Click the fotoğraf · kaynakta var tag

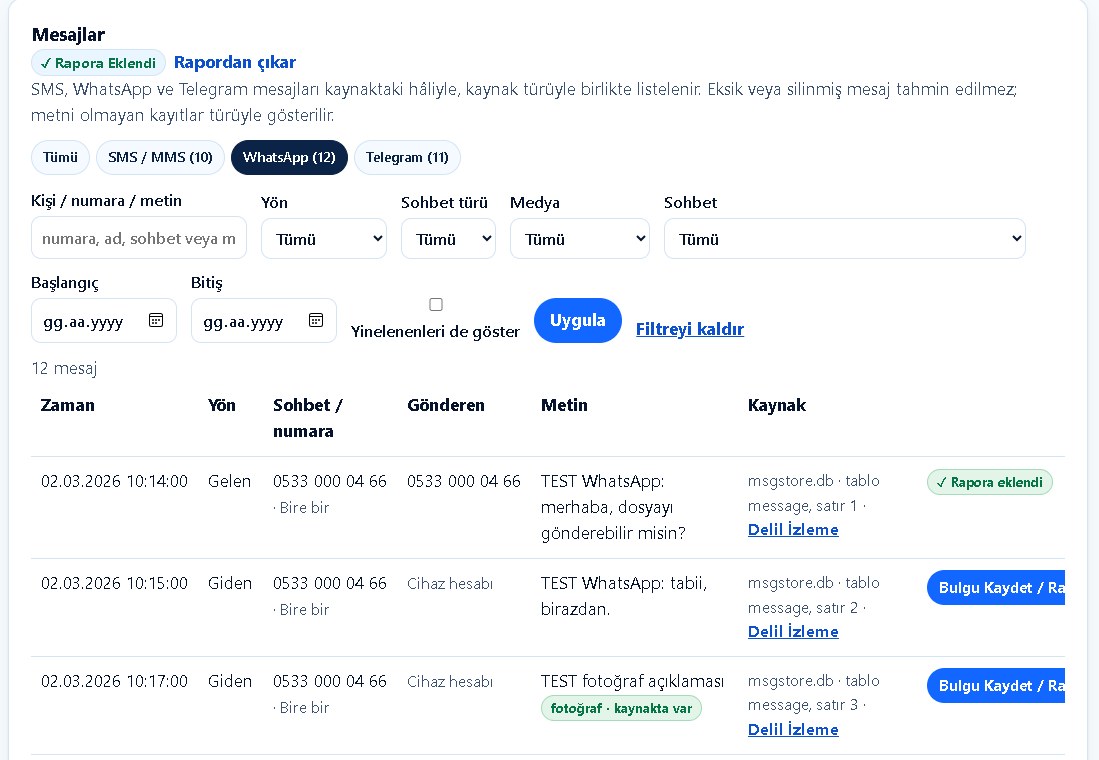point(621,708)
